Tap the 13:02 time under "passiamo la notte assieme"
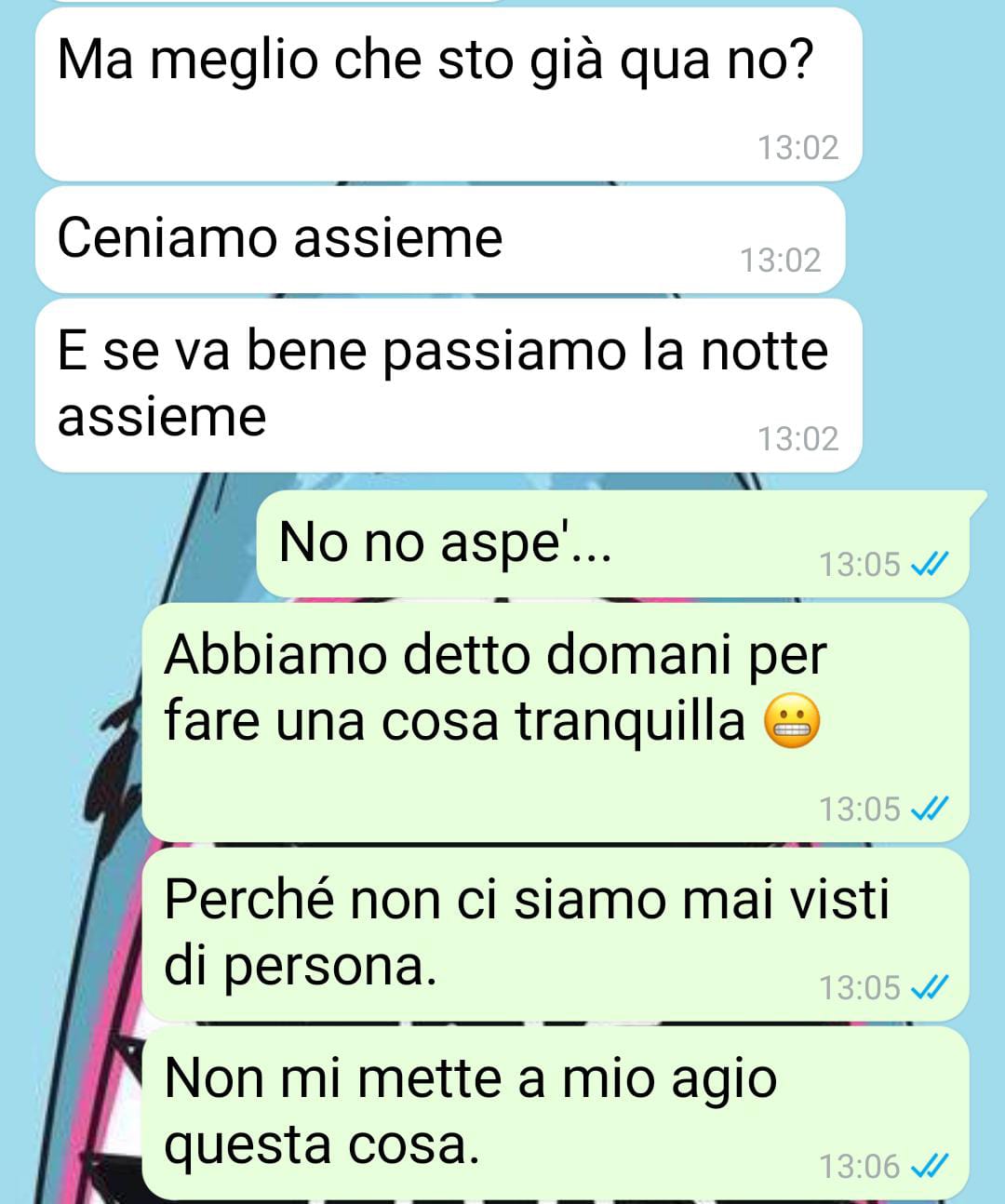 [x=797, y=438]
